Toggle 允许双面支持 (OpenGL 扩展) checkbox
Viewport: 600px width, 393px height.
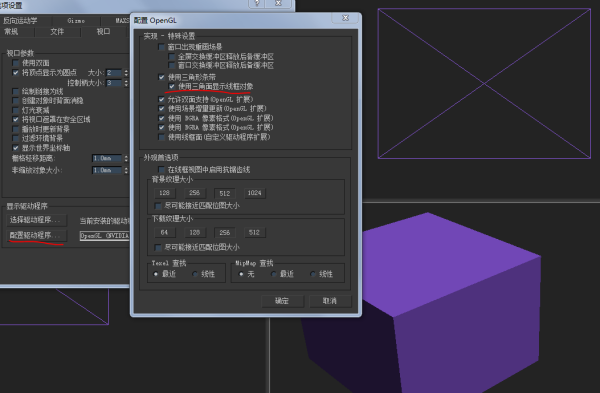pos(161,99)
